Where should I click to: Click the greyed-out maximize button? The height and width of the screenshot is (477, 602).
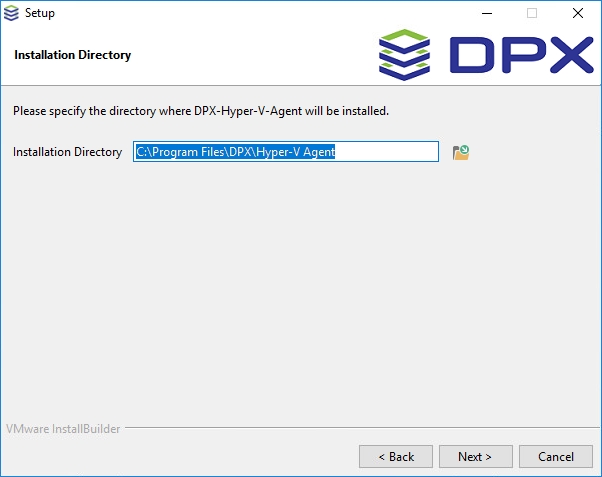tap(532, 13)
